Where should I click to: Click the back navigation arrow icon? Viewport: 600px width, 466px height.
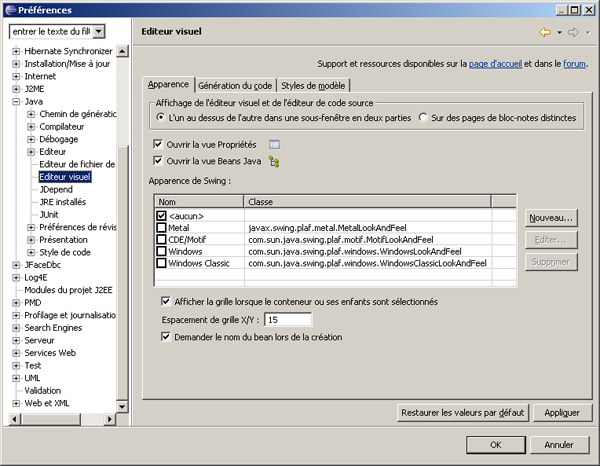[545, 33]
